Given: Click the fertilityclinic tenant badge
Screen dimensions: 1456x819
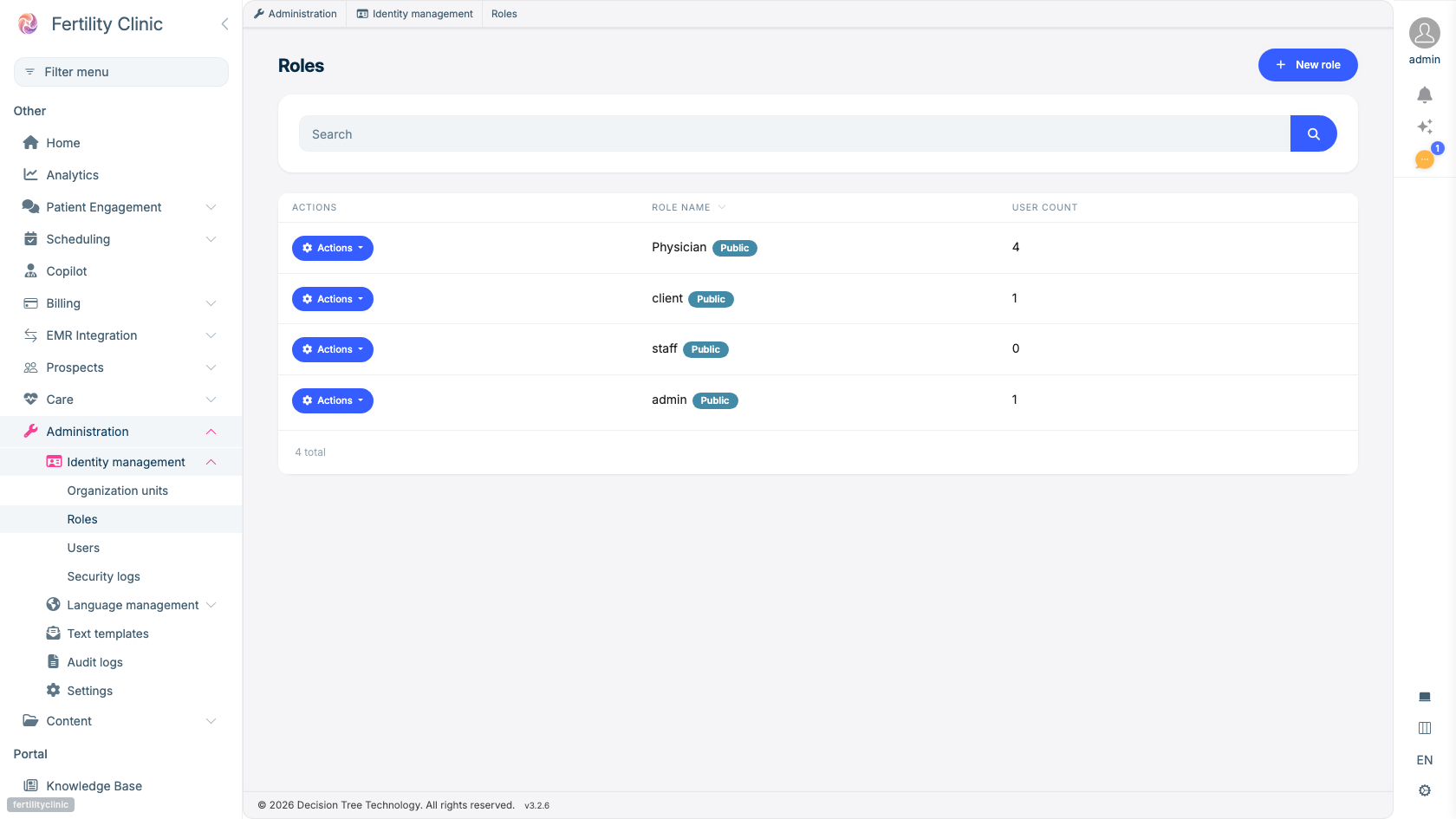Looking at the screenshot, I should [x=41, y=805].
